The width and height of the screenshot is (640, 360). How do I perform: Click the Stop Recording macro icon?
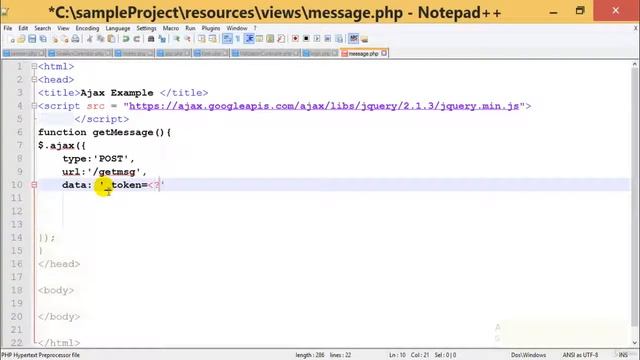[306, 39]
